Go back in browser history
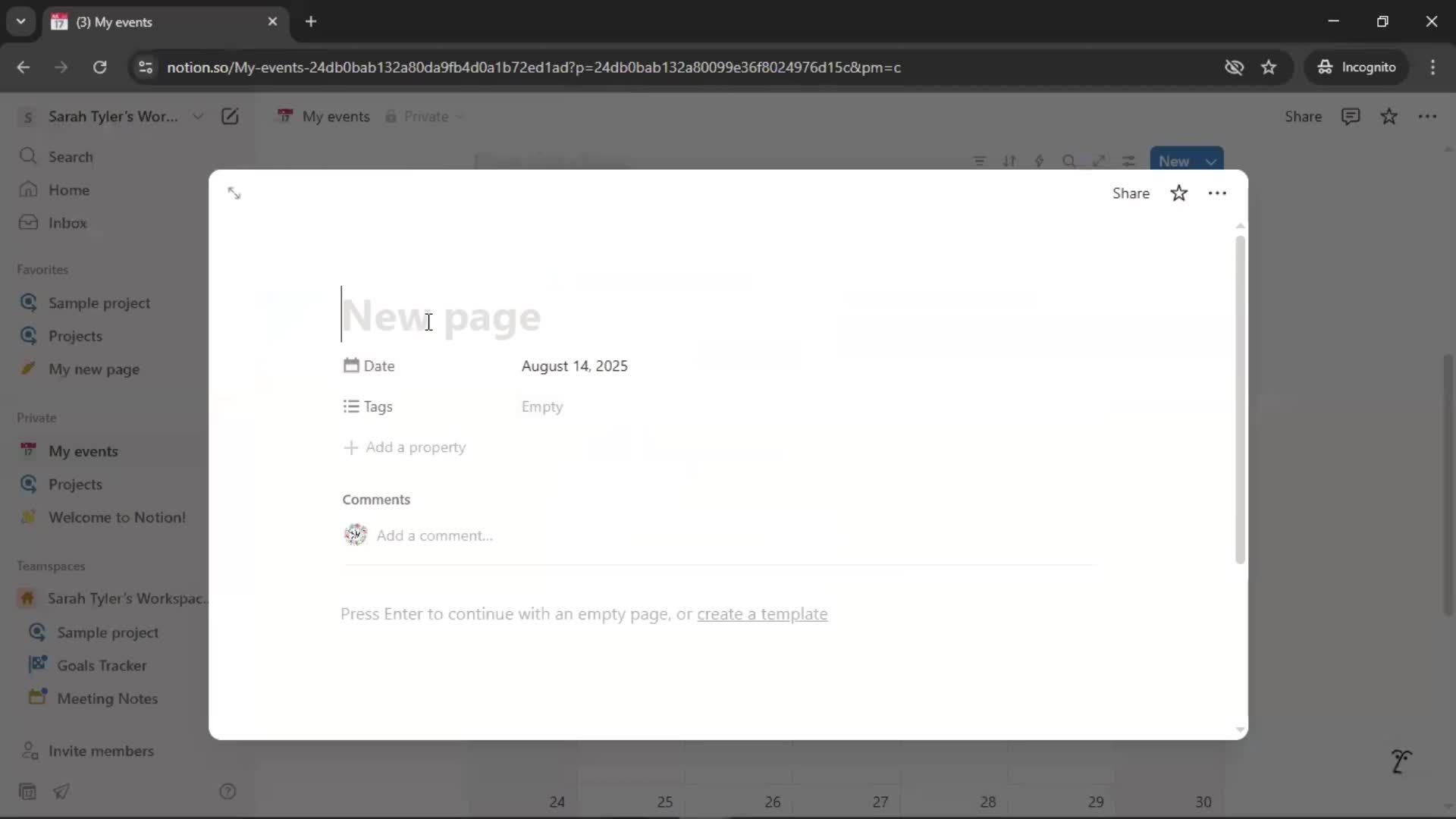1456x819 pixels. coord(24,67)
